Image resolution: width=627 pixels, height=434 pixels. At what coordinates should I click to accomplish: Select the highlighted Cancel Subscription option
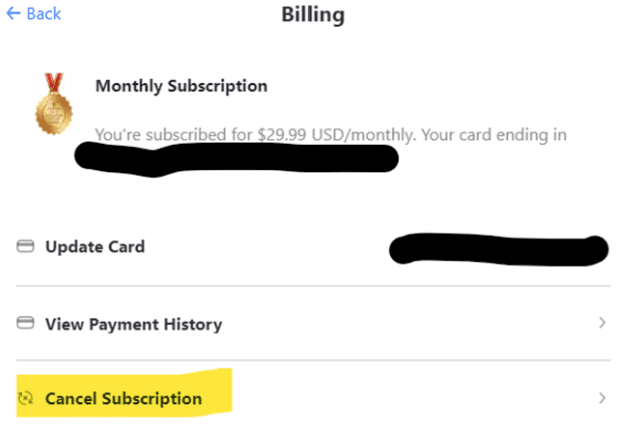(124, 399)
